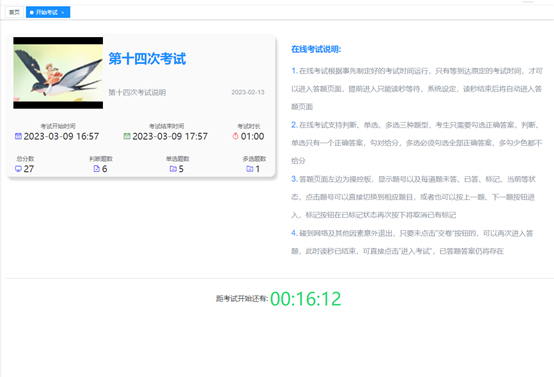This screenshot has width=554, height=377.
Task: Click the 距考试开始还有 label
Action: point(242,299)
